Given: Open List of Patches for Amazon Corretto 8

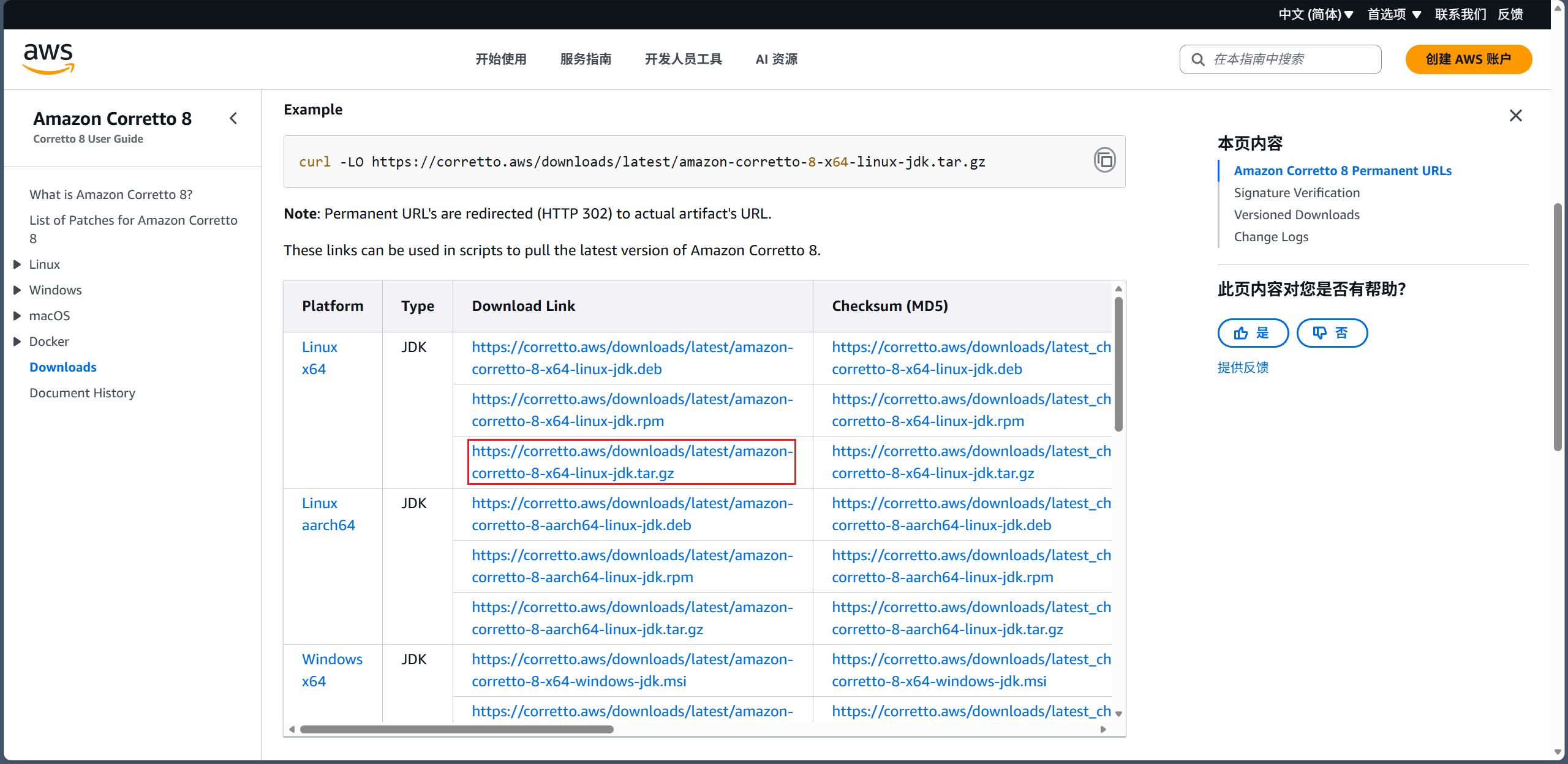Looking at the screenshot, I should [134, 229].
